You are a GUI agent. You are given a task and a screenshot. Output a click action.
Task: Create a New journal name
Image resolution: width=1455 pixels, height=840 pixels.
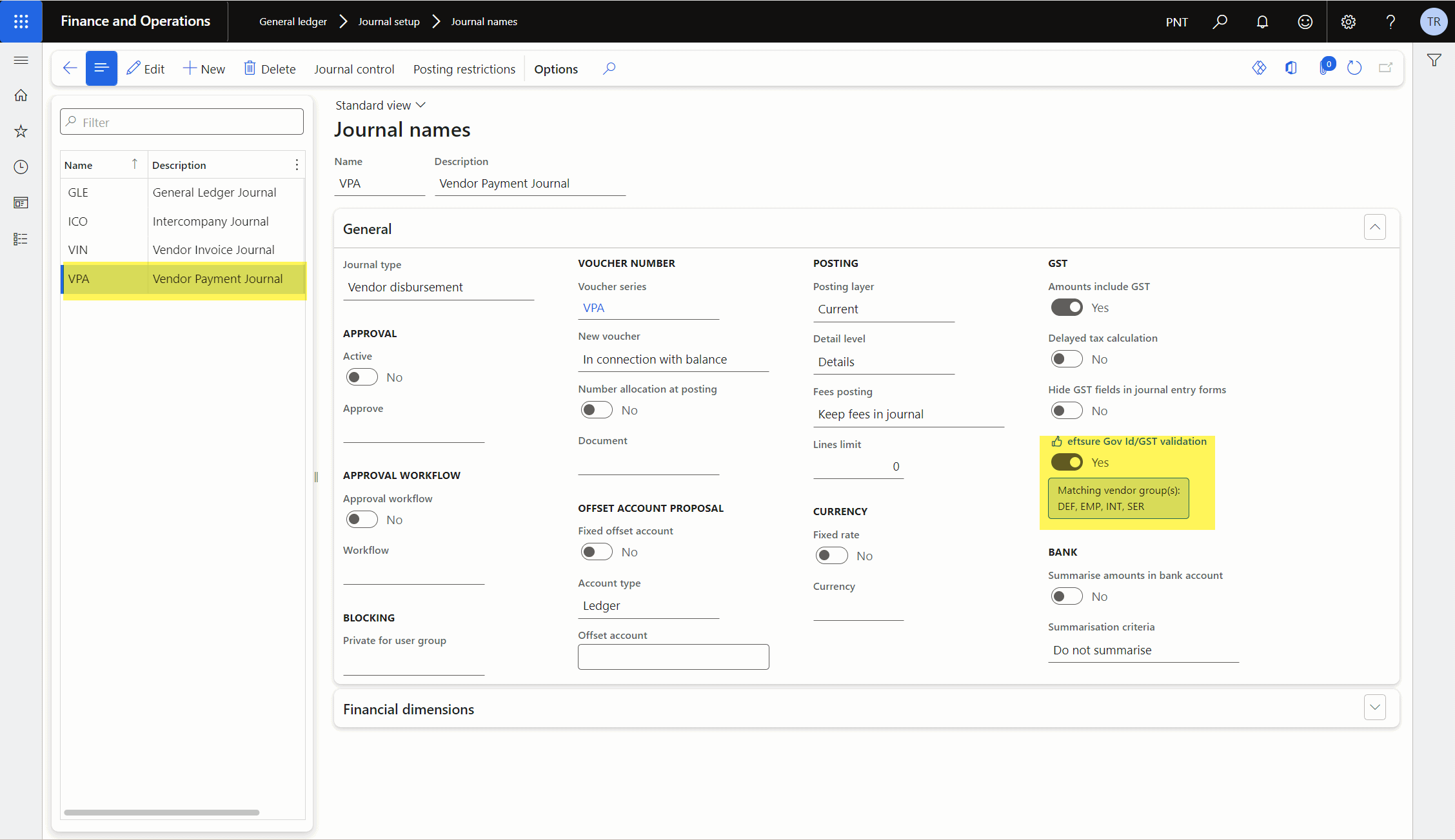(x=204, y=68)
